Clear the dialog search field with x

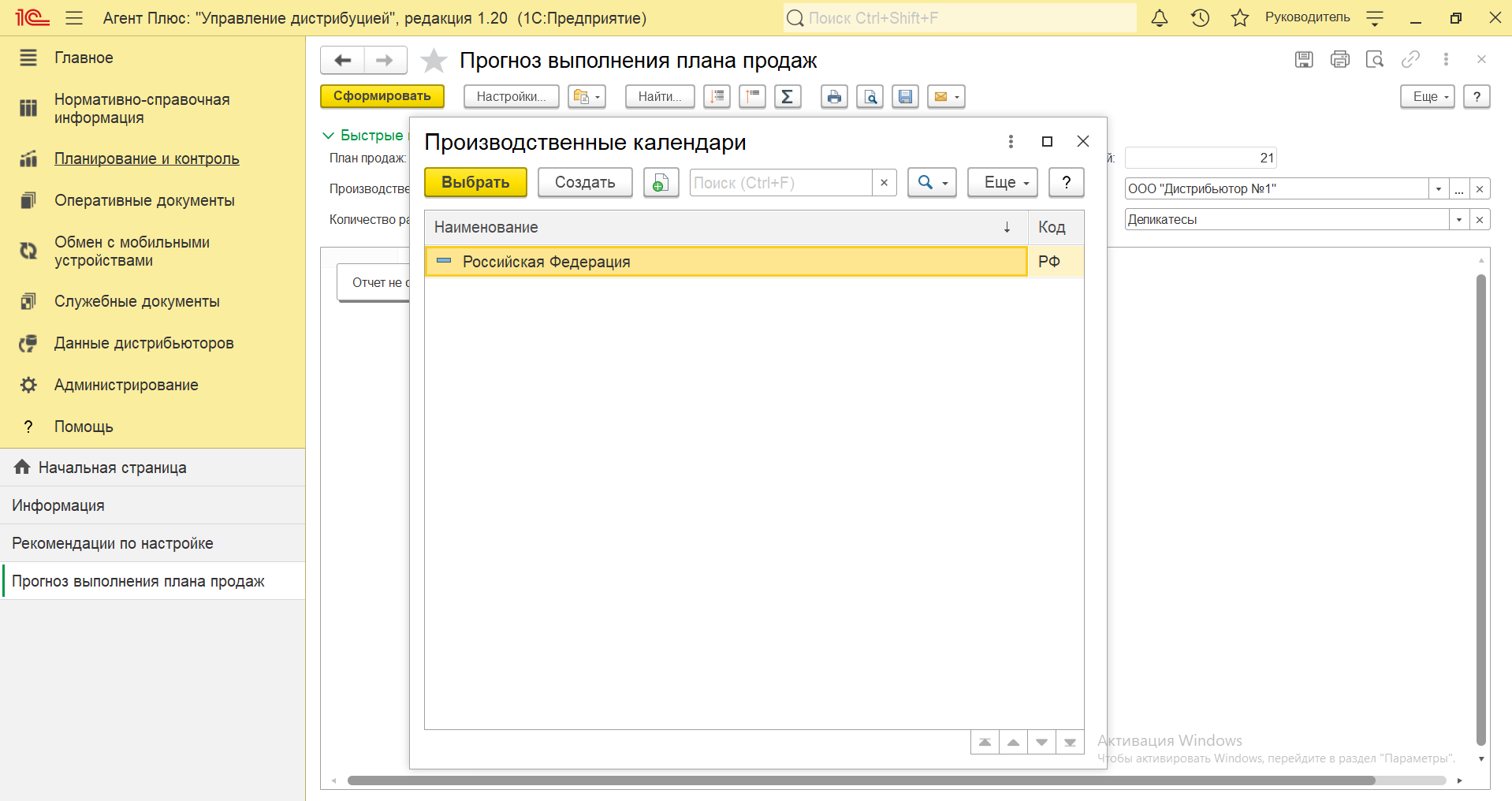(x=884, y=183)
